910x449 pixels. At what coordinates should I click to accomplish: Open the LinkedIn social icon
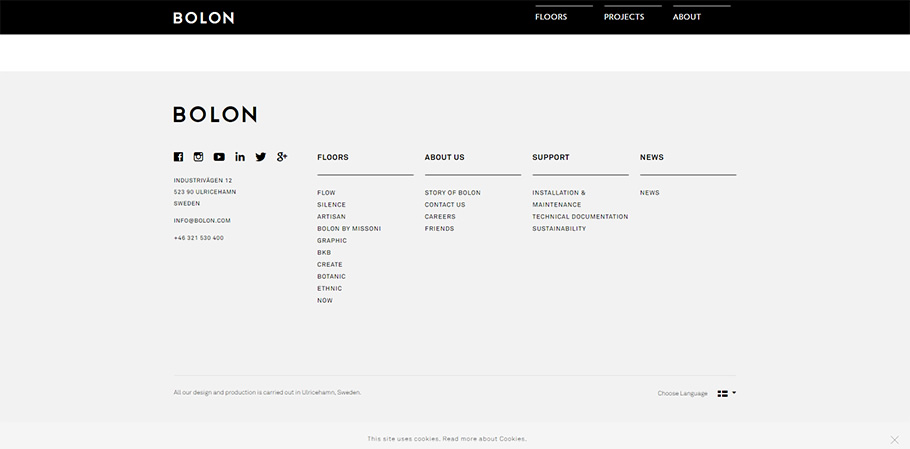(240, 157)
